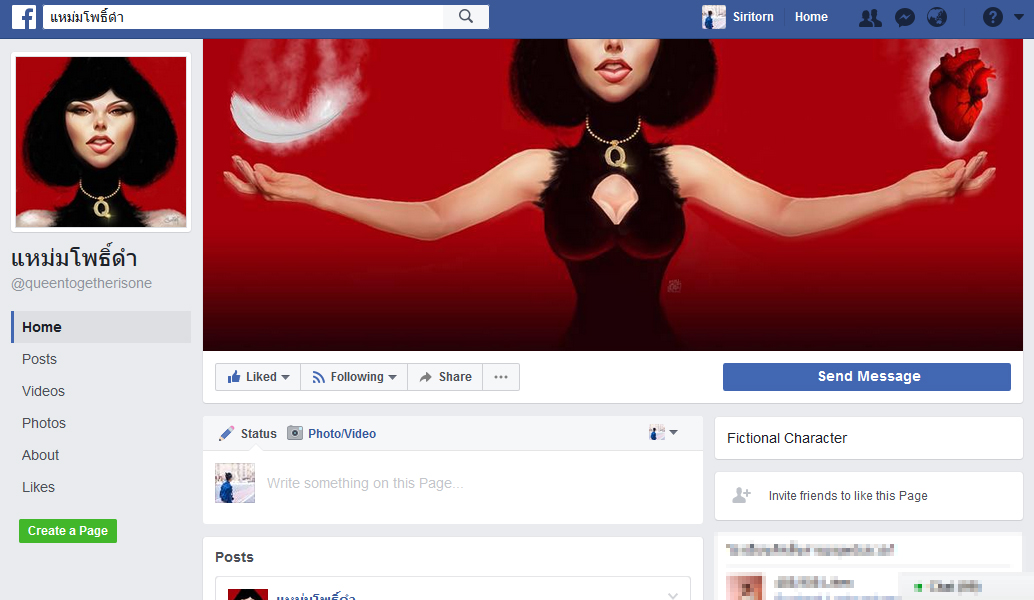Screen dimensions: 1034x600
Task: Toggle the Liked button on the page
Action: (x=258, y=377)
